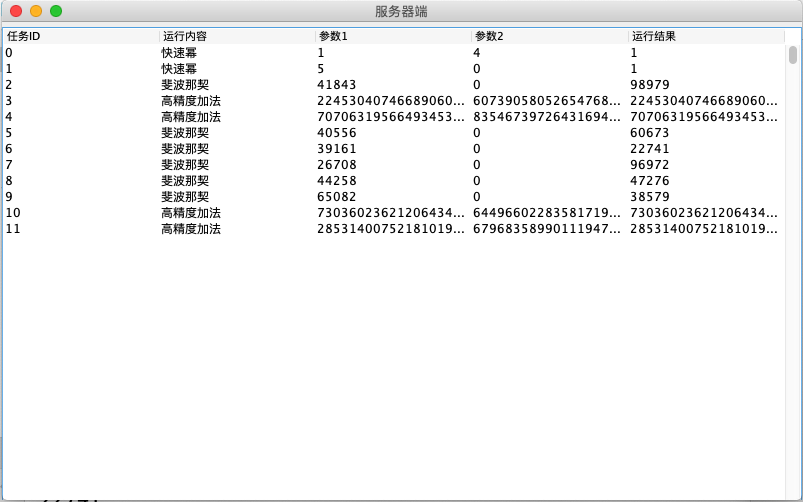Select task ID 3 cell
Image resolution: width=803 pixels, height=502 pixels.
(x=81, y=101)
